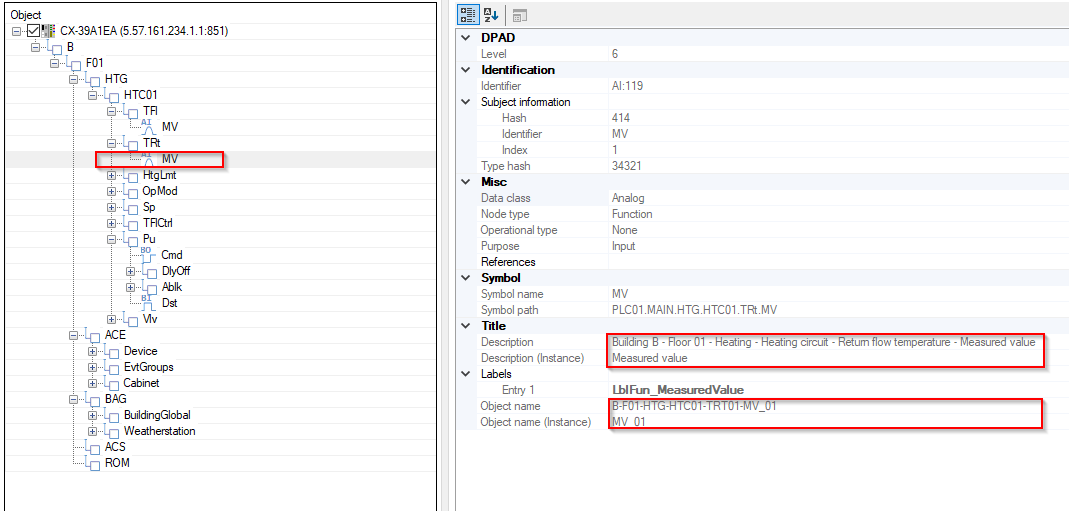Viewport: 1069px width, 511px height.
Task: Click the Purpose value Input
Action: (623, 246)
